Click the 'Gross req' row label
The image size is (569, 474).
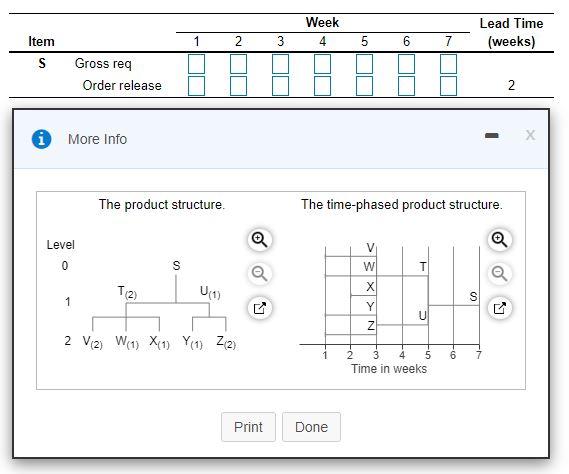pyautogui.click(x=103, y=64)
